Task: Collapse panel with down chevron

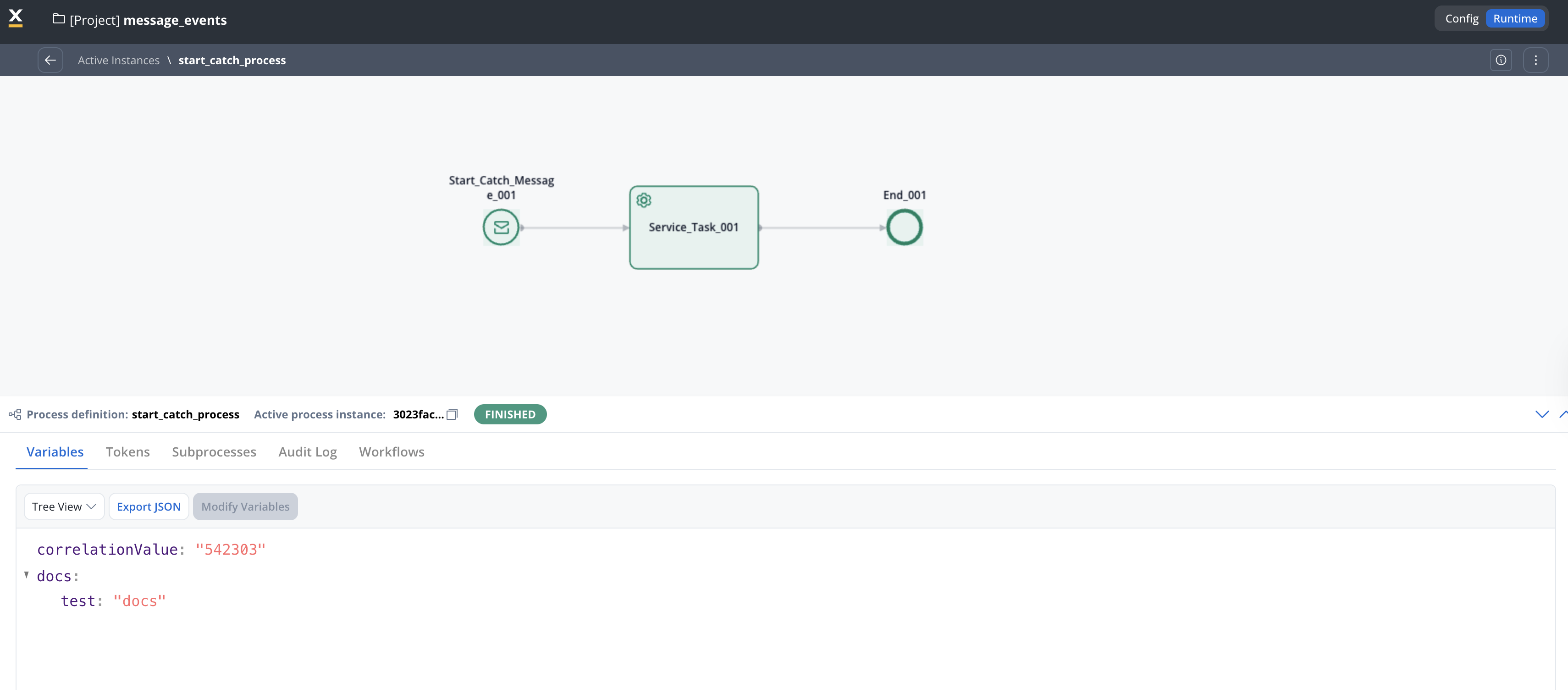Action: (x=1541, y=414)
